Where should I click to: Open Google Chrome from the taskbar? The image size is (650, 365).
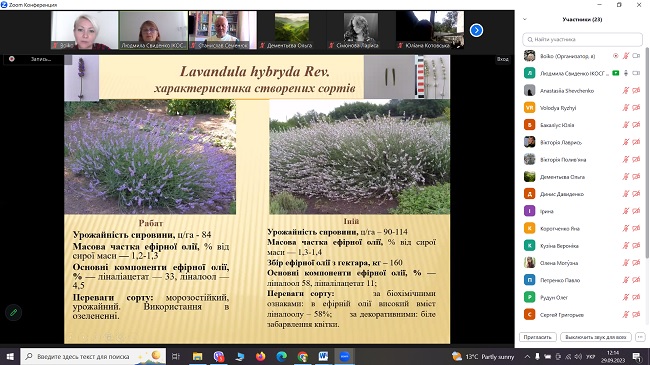point(302,356)
